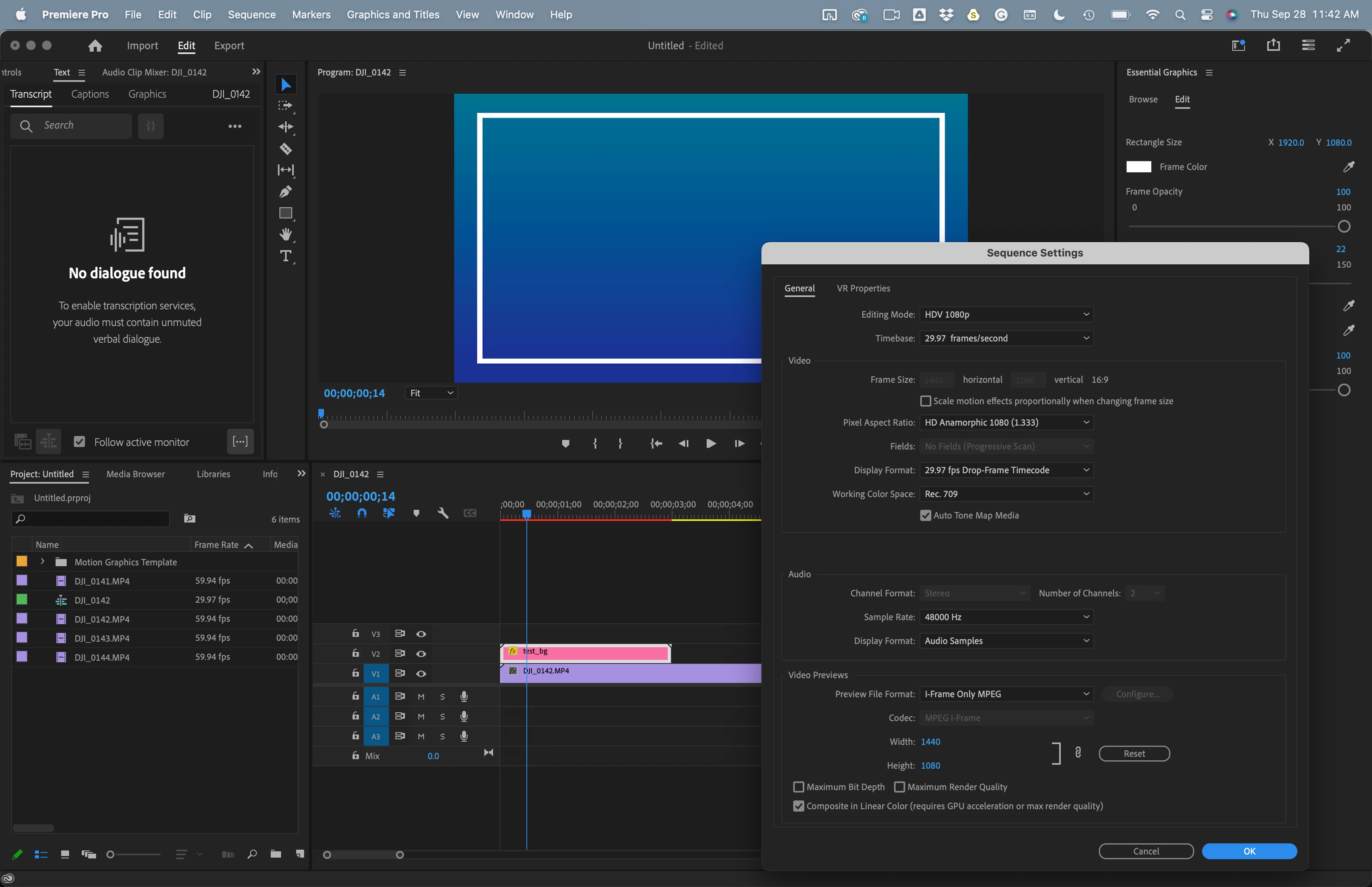Uncheck Auto Tone Map Media
The width and height of the screenshot is (1372, 887).
[925, 515]
